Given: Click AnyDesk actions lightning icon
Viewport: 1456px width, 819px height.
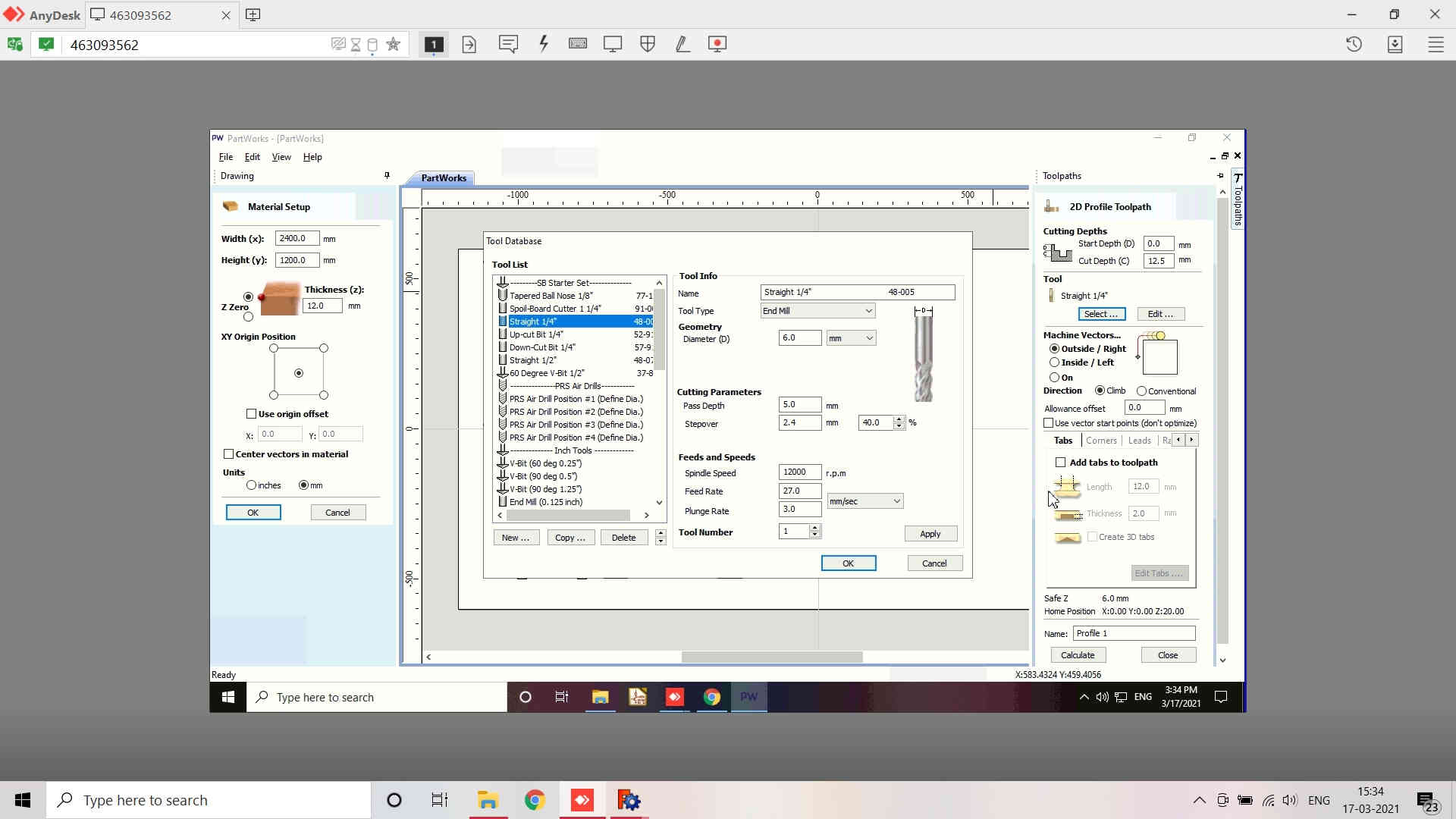Looking at the screenshot, I should pos(544,44).
